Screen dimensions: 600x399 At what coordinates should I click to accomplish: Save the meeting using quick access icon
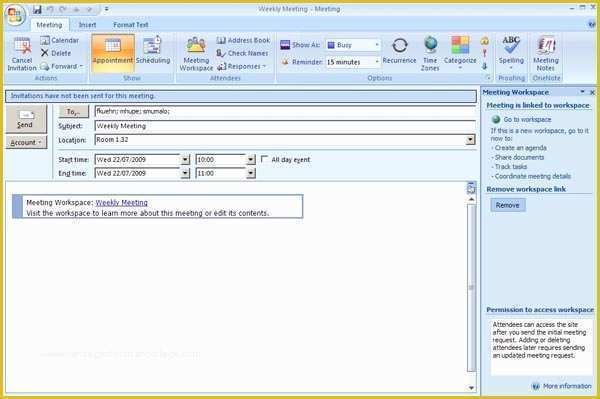pyautogui.click(x=37, y=9)
